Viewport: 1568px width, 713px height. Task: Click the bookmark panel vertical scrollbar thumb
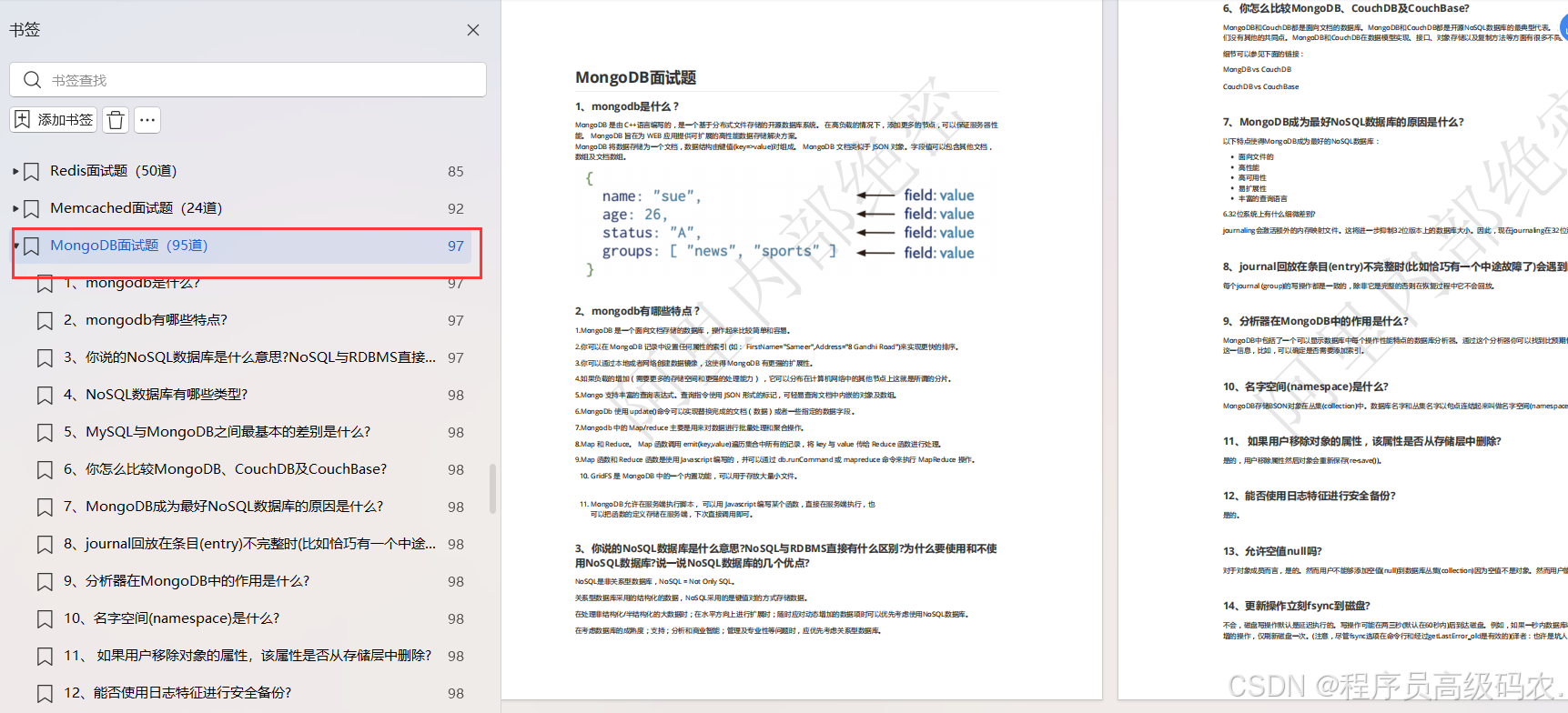[x=492, y=488]
